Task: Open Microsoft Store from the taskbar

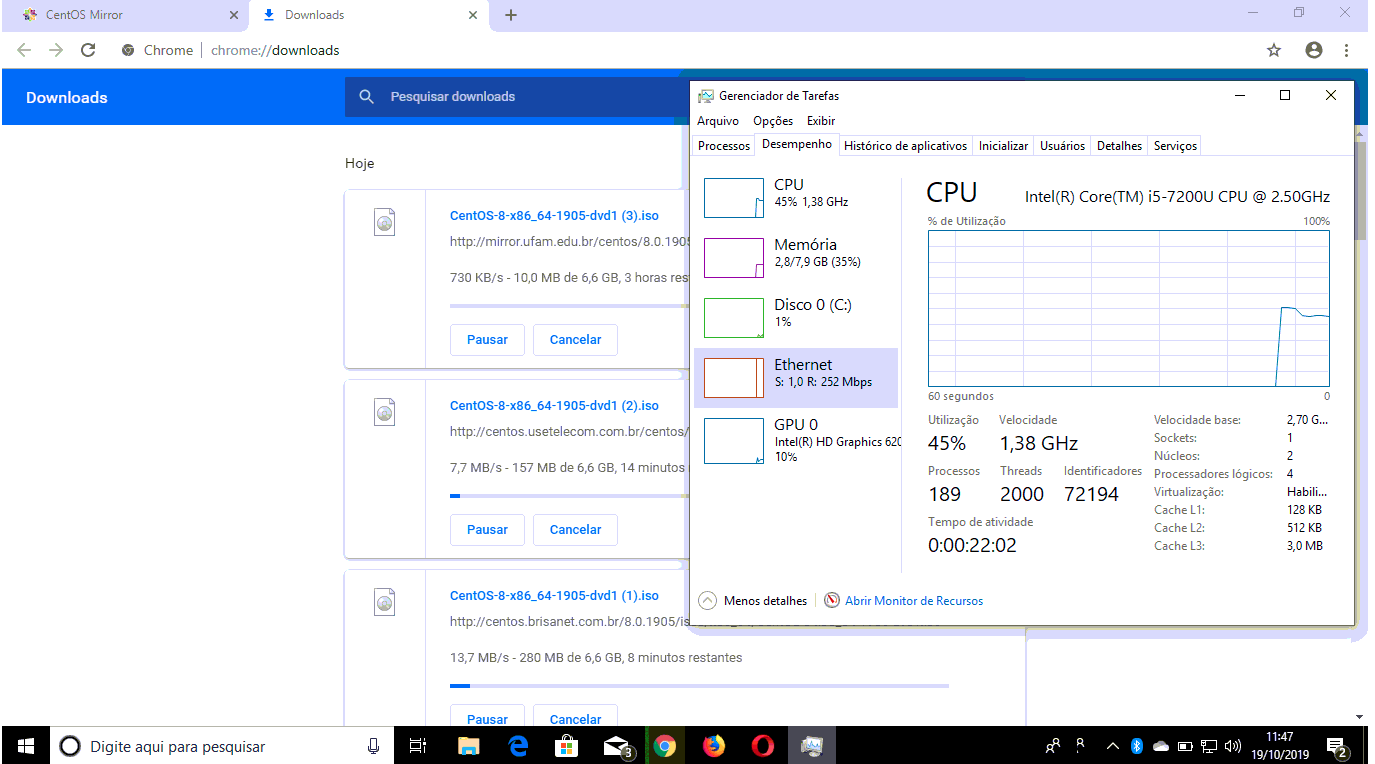Action: click(x=566, y=746)
